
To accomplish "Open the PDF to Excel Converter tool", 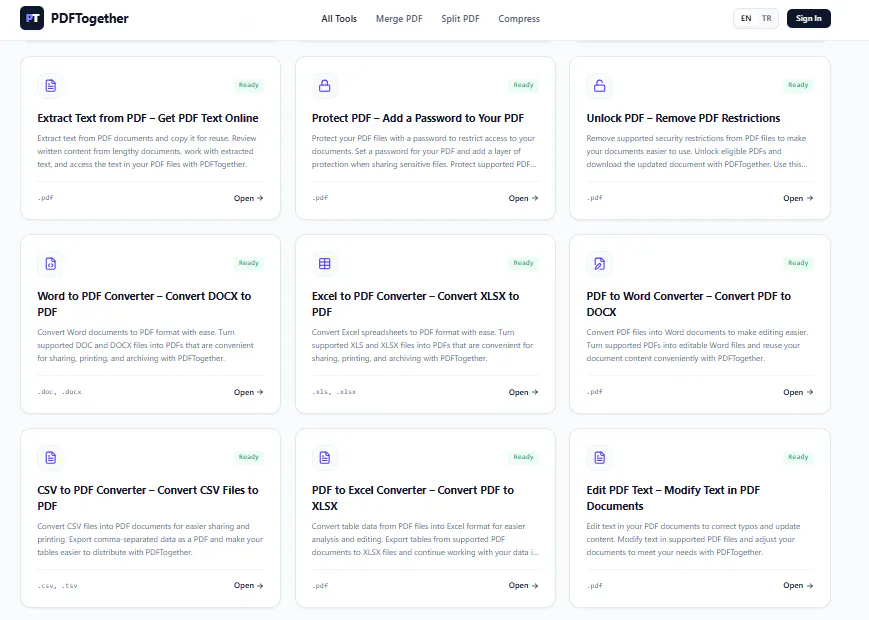I will point(523,586).
